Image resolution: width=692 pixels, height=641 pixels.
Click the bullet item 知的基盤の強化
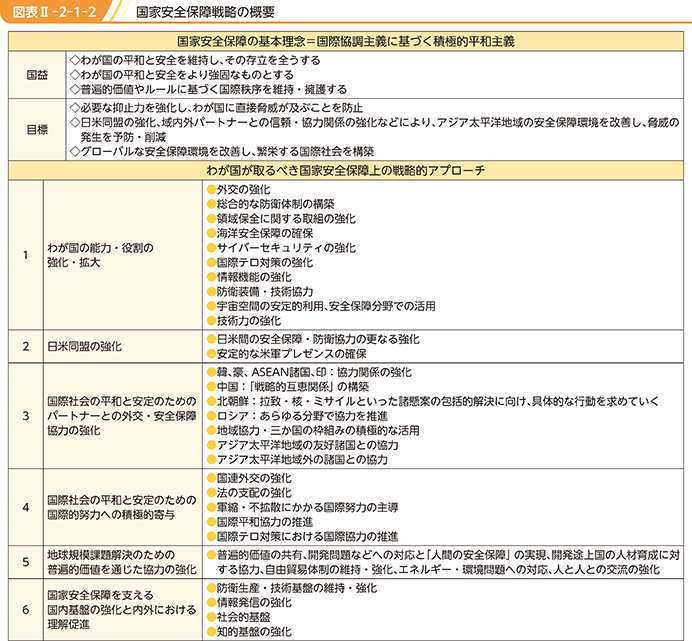249,632
